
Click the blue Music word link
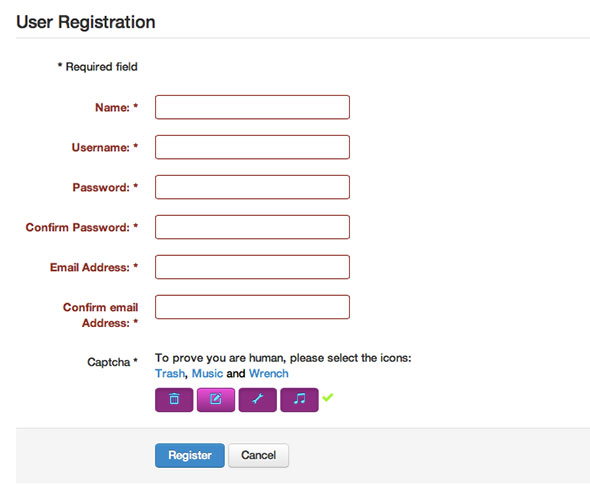(x=207, y=373)
